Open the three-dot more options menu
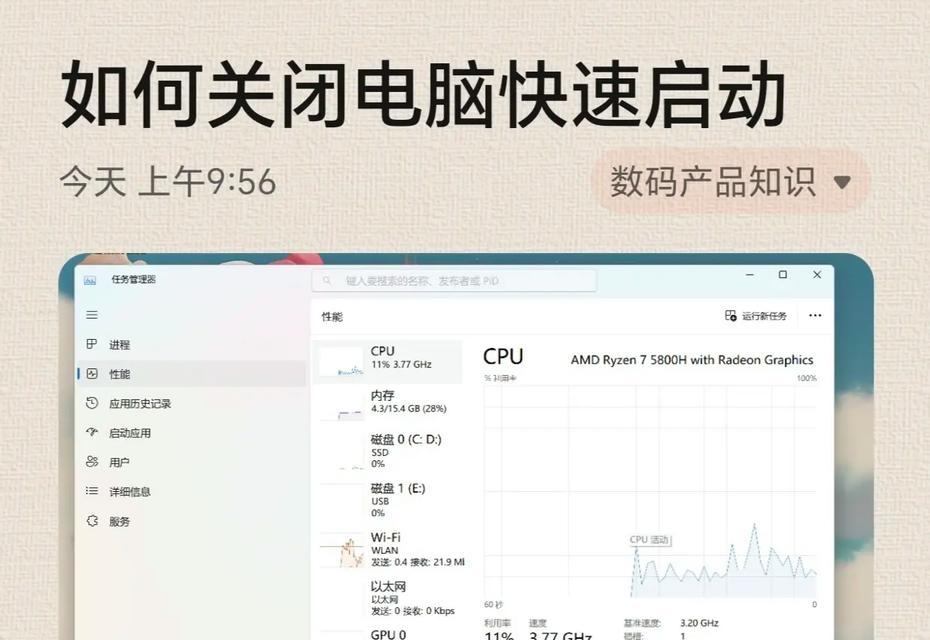Image resolution: width=930 pixels, height=640 pixels. click(x=815, y=316)
